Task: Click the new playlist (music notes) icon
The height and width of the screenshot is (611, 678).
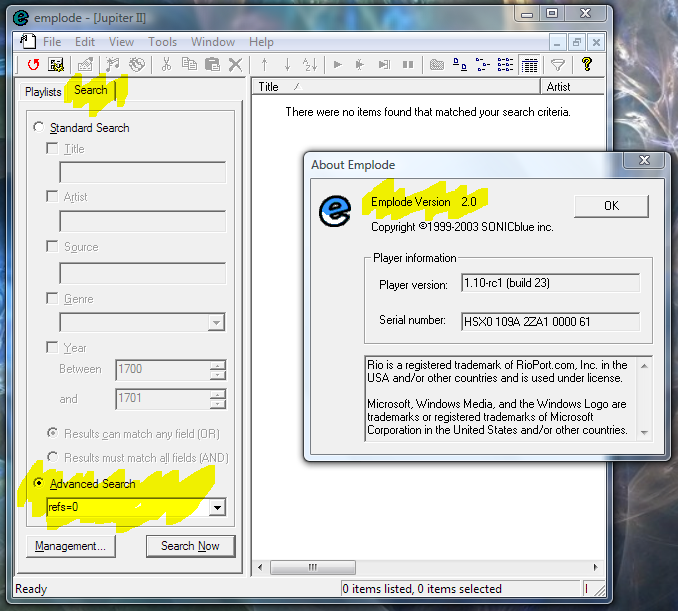Action: point(113,65)
